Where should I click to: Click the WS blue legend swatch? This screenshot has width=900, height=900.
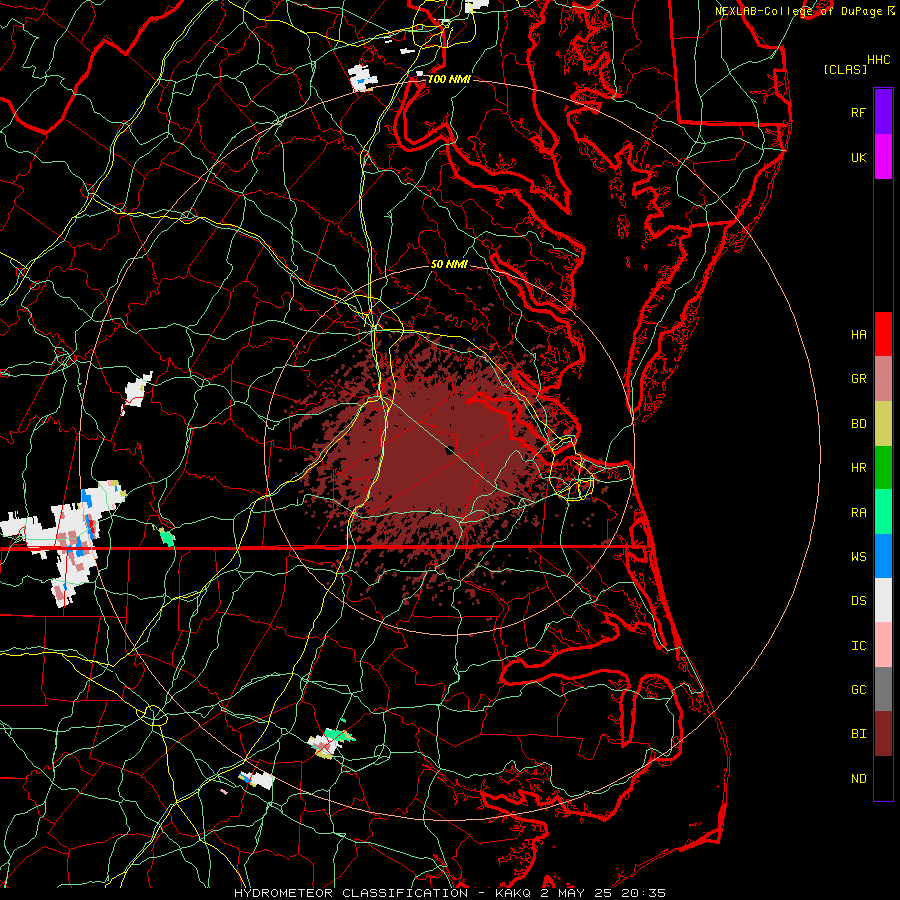[883, 556]
